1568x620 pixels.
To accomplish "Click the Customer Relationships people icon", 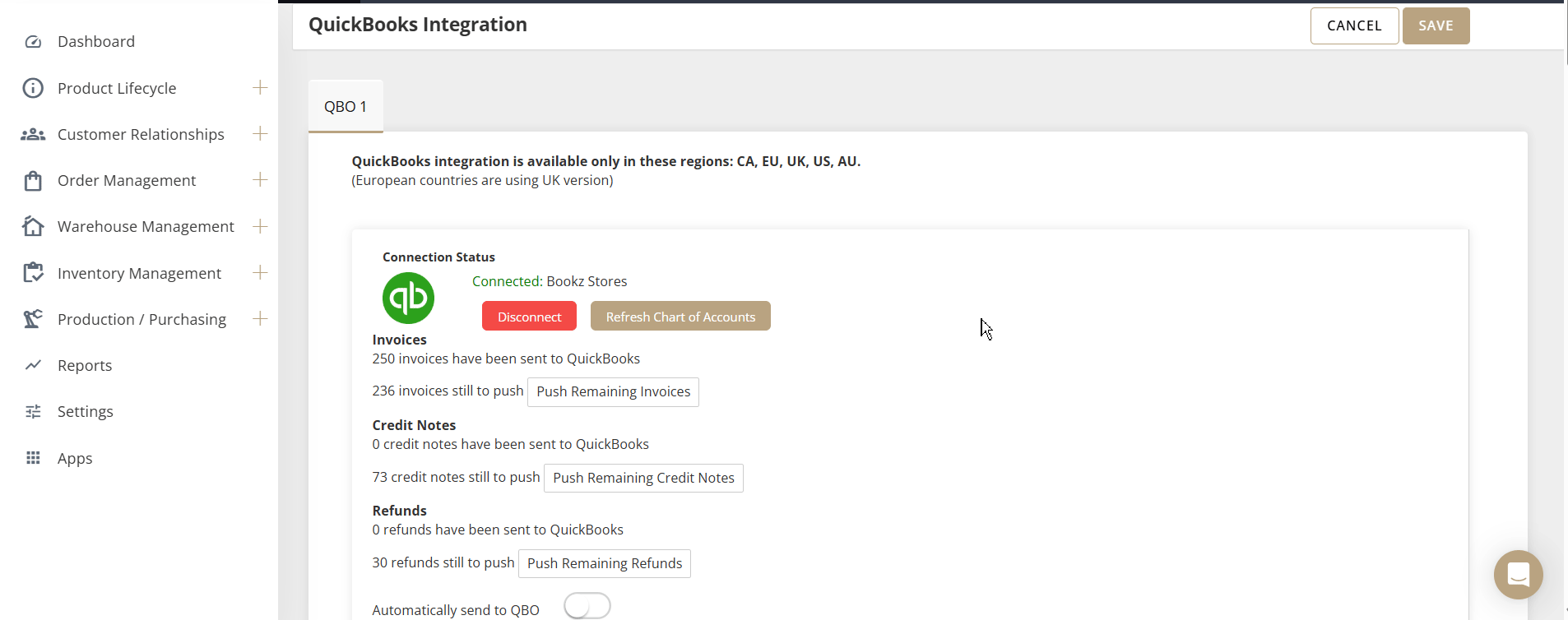I will [x=33, y=134].
